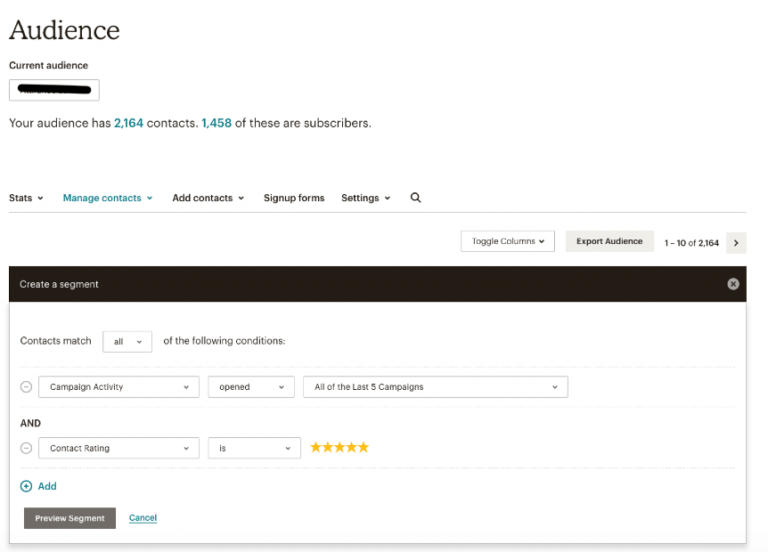Expand the Campaign Activity dropdown
The image size is (768, 552).
pyautogui.click(x=119, y=387)
